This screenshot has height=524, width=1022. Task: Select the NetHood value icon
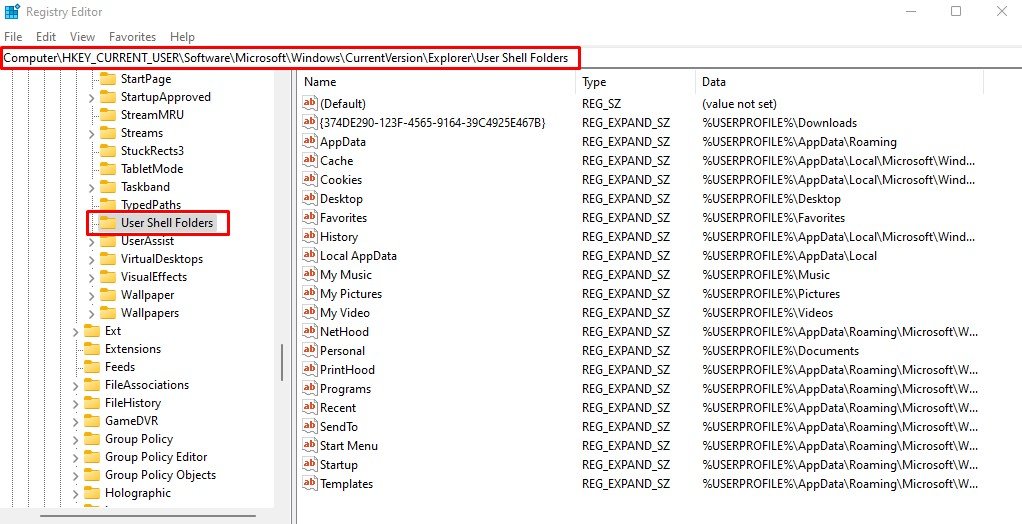[x=310, y=331]
